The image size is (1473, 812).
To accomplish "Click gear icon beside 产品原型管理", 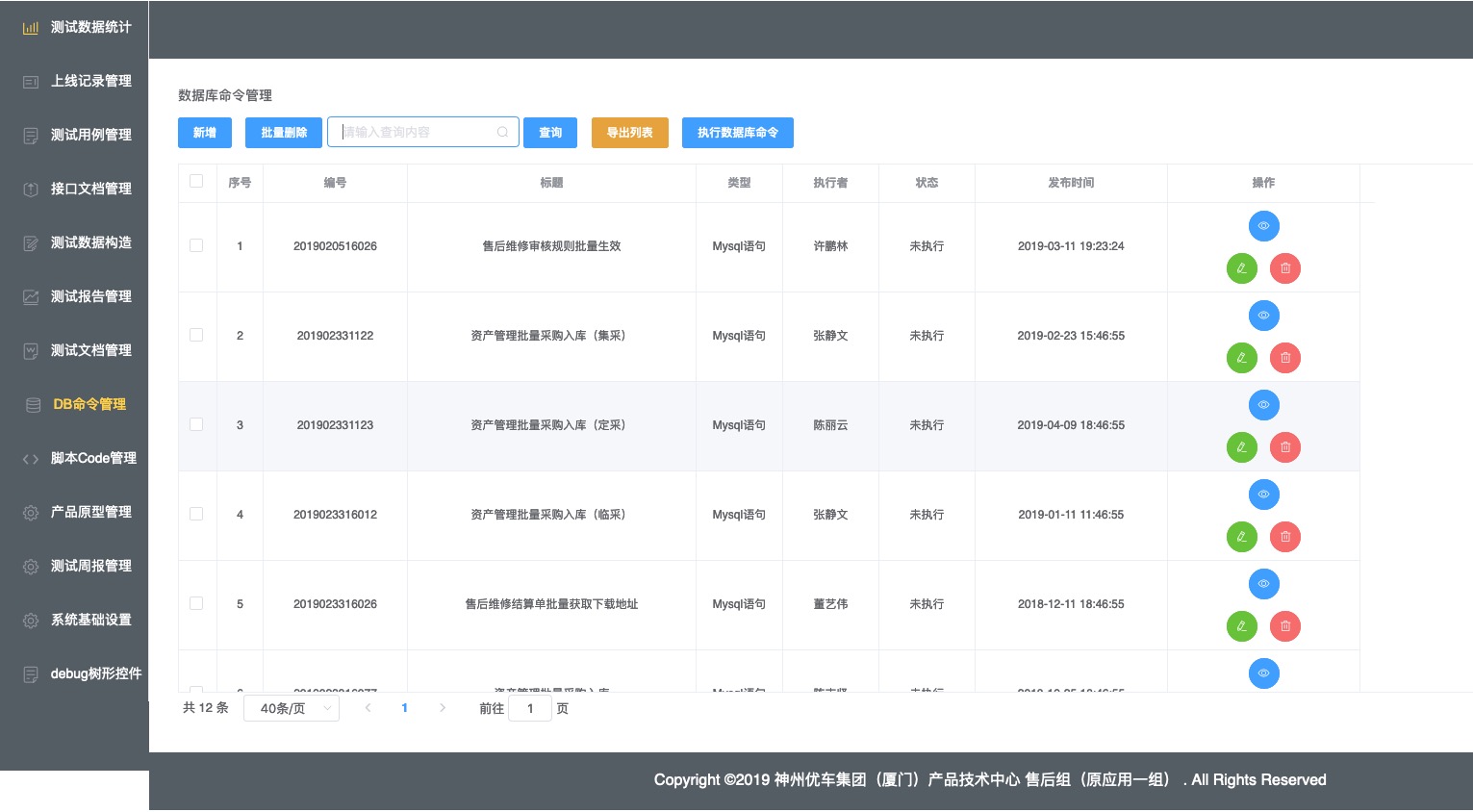I will (31, 513).
